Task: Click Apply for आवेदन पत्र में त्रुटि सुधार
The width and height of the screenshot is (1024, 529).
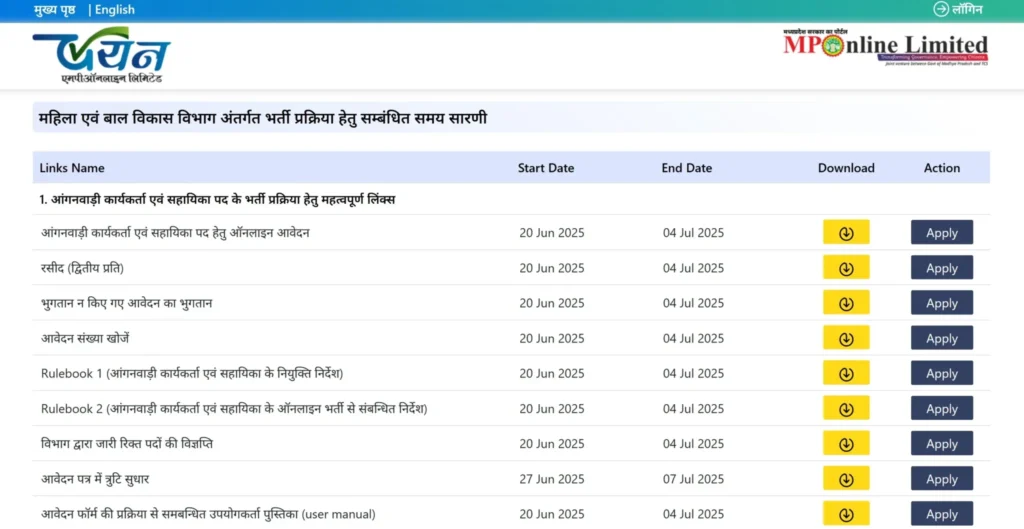Action: 942,479
